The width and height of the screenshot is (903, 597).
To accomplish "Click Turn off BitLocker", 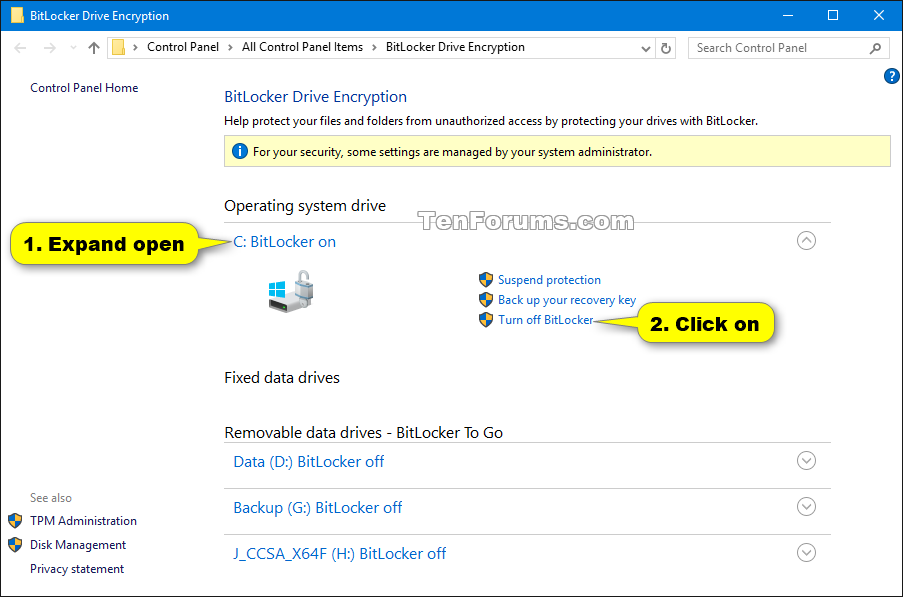I will (x=545, y=320).
